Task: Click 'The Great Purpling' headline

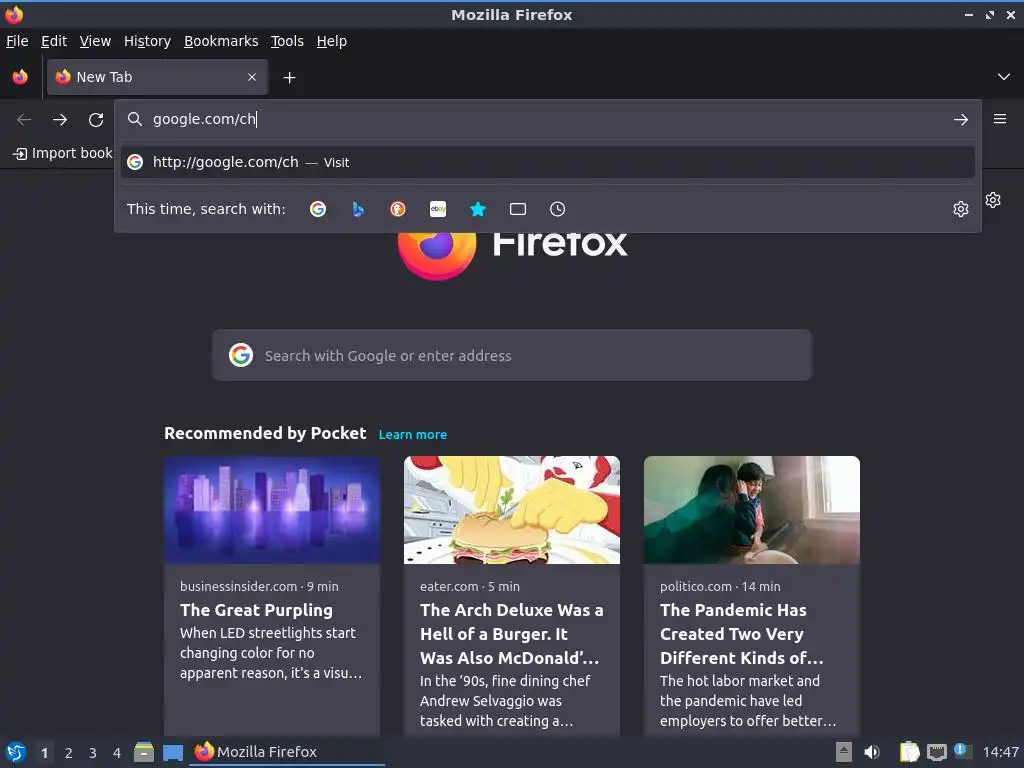Action: [x=257, y=610]
